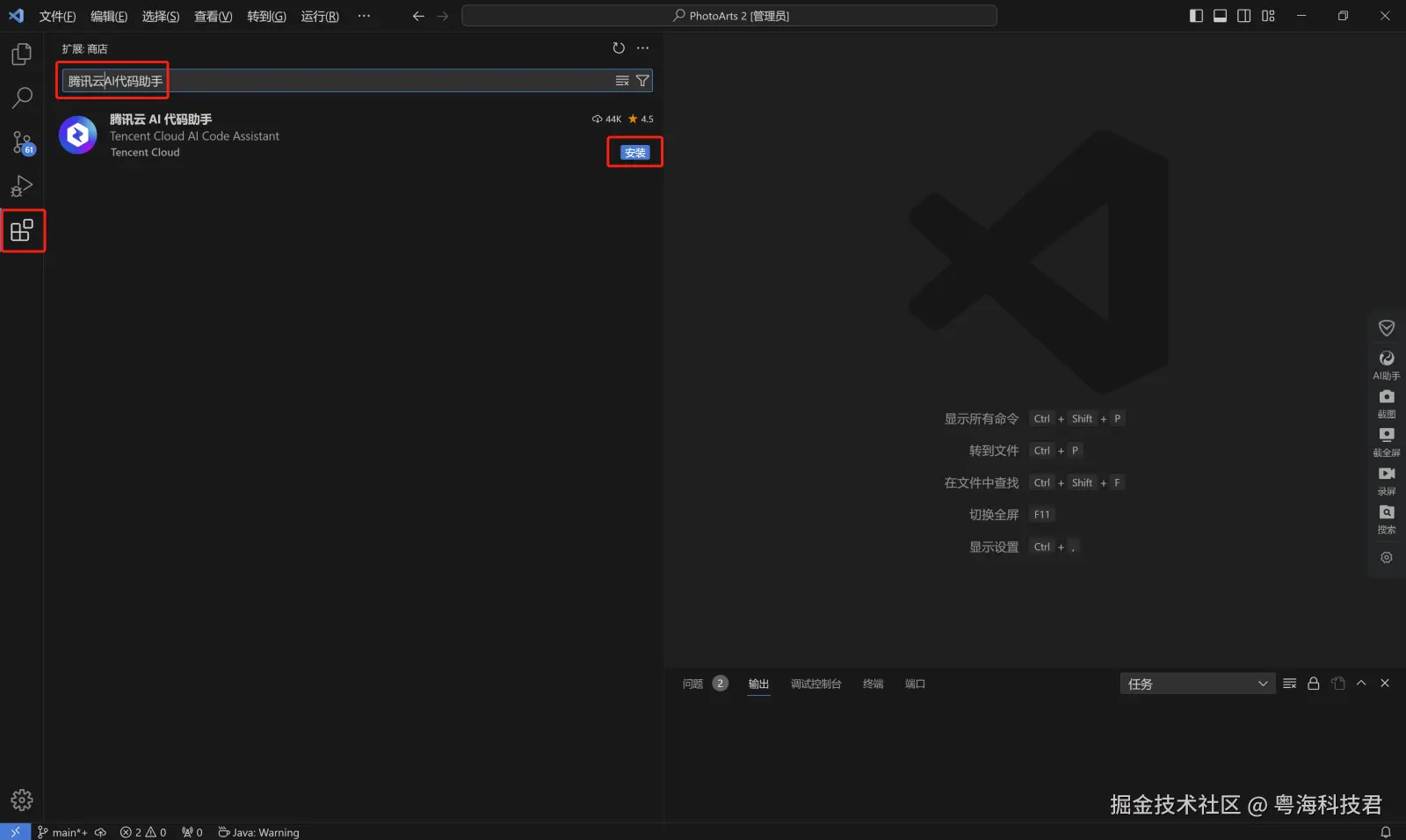Viewport: 1406px width, 840px height.
Task: Open the extensions filter menu
Action: coord(642,81)
